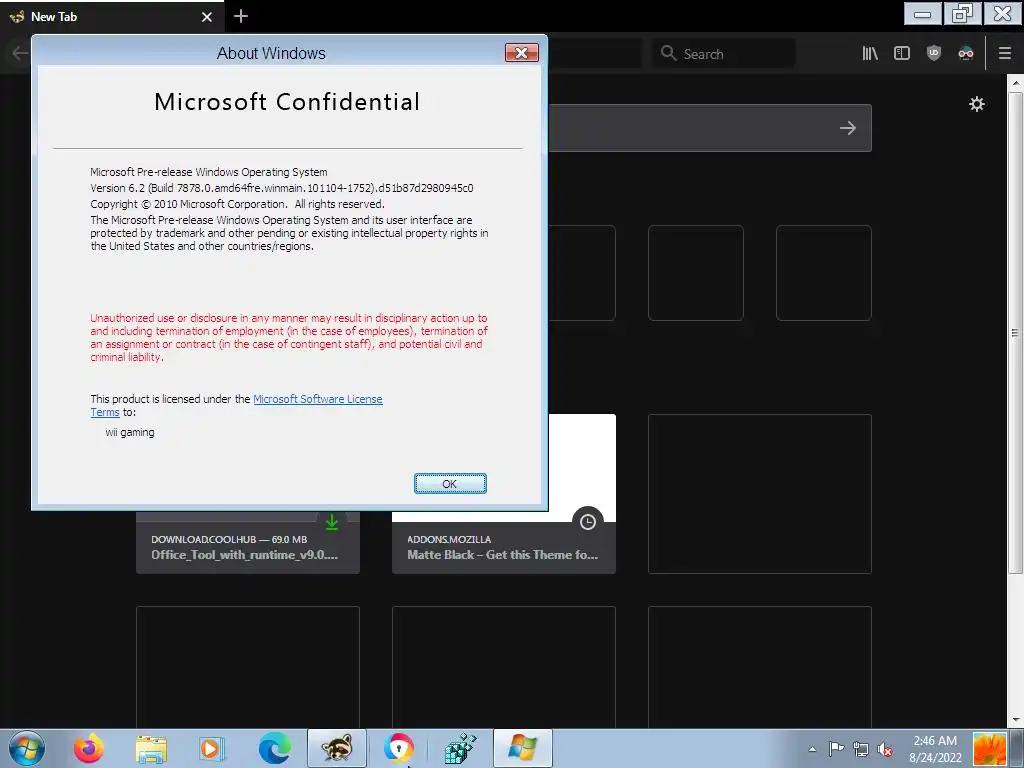The width and height of the screenshot is (1024, 768).
Task: Open the blue cubes taskbar icon
Action: (460, 748)
